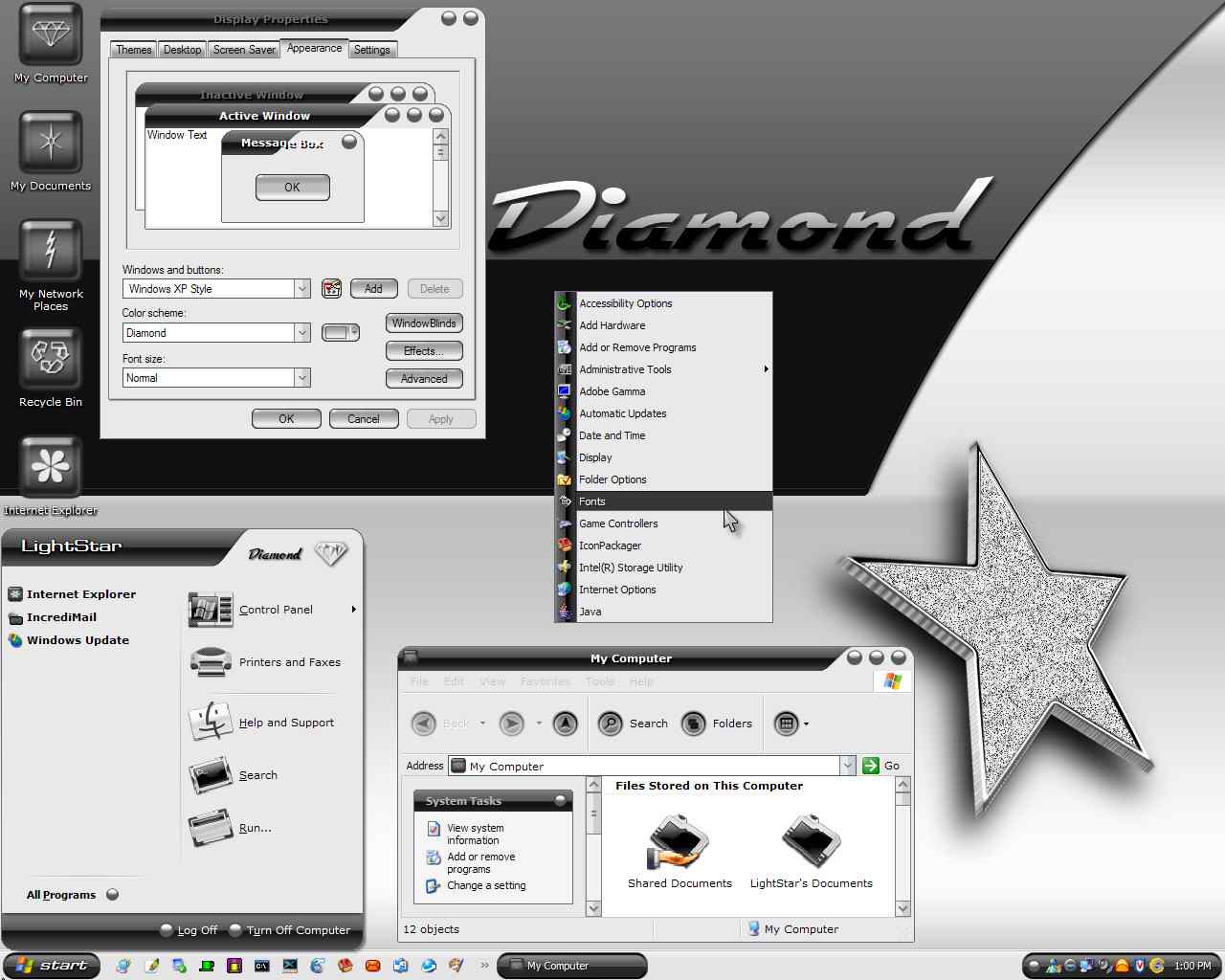
Task: Click the Add button in Display Properties
Action: (x=373, y=288)
